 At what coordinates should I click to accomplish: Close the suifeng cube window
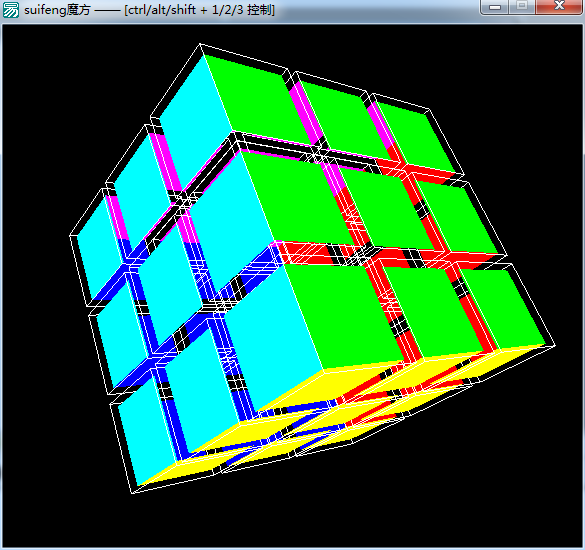coord(559,6)
